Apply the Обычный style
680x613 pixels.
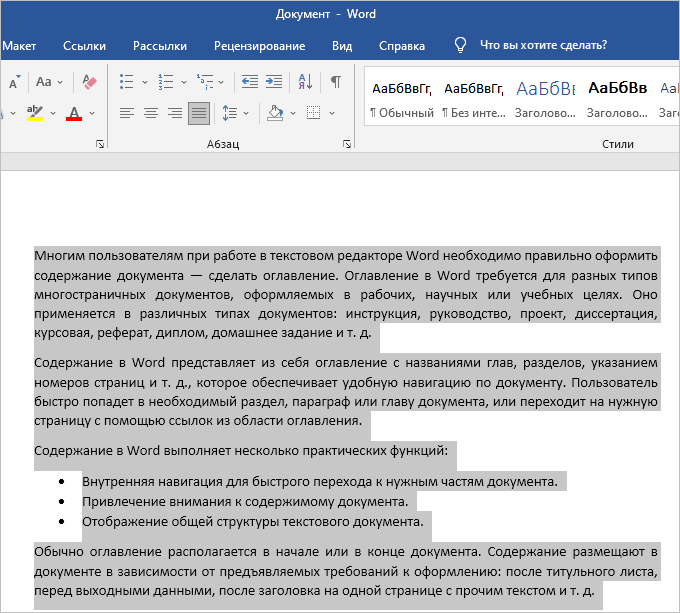click(402, 99)
